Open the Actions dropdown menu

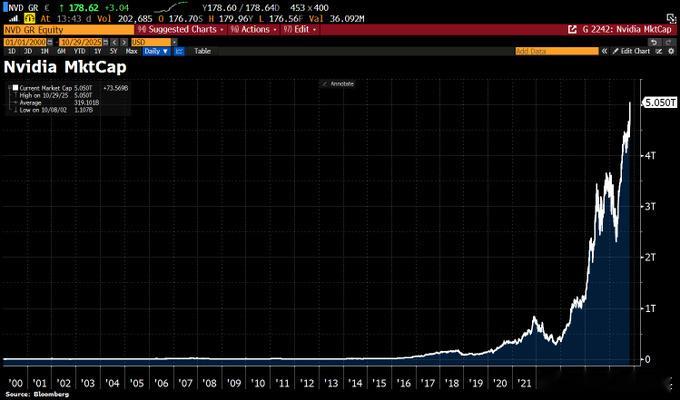point(254,30)
